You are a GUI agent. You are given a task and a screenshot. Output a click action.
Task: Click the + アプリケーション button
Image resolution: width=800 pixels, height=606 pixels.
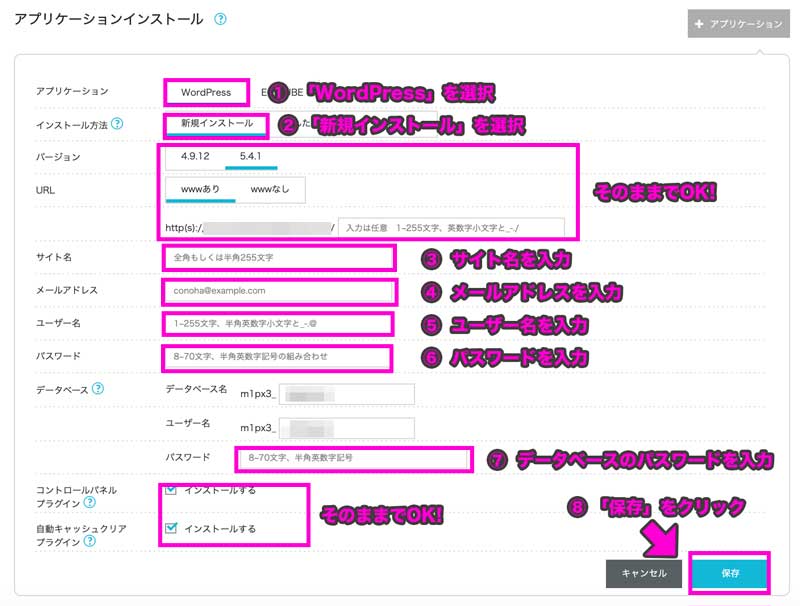point(738,23)
